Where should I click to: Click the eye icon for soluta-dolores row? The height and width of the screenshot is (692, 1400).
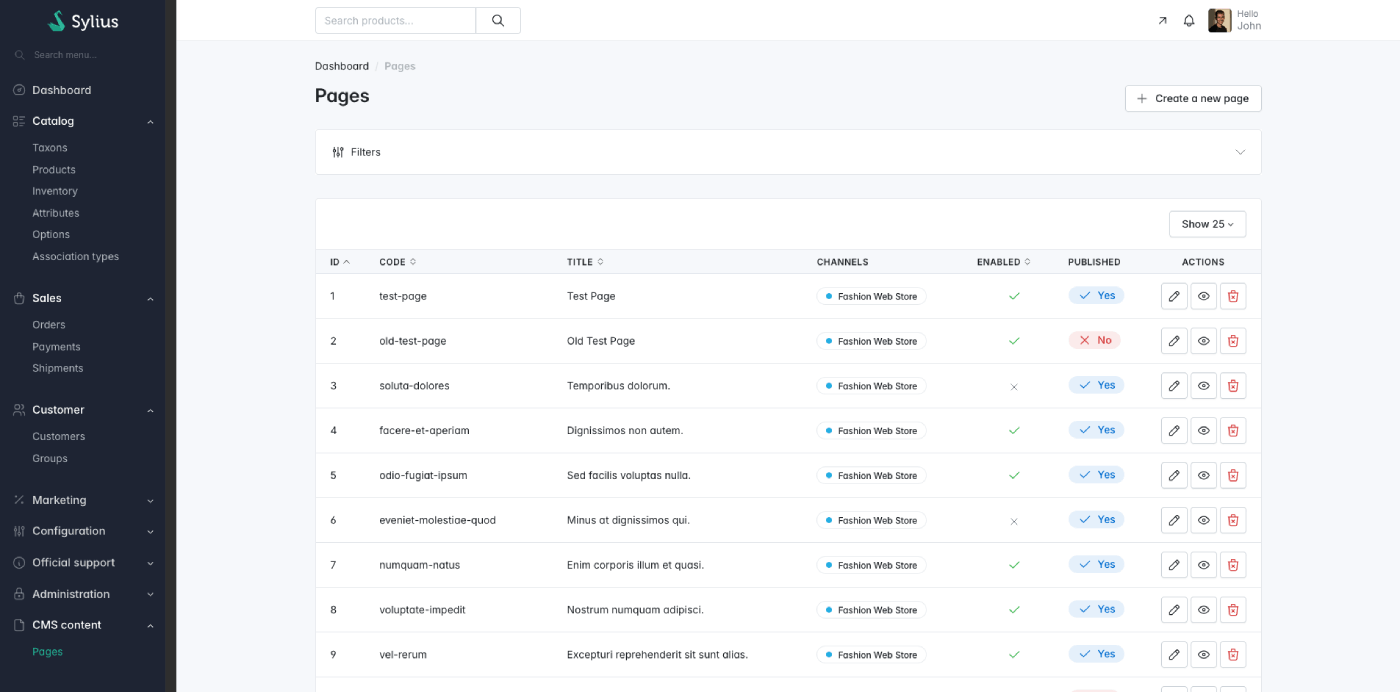click(x=1204, y=386)
